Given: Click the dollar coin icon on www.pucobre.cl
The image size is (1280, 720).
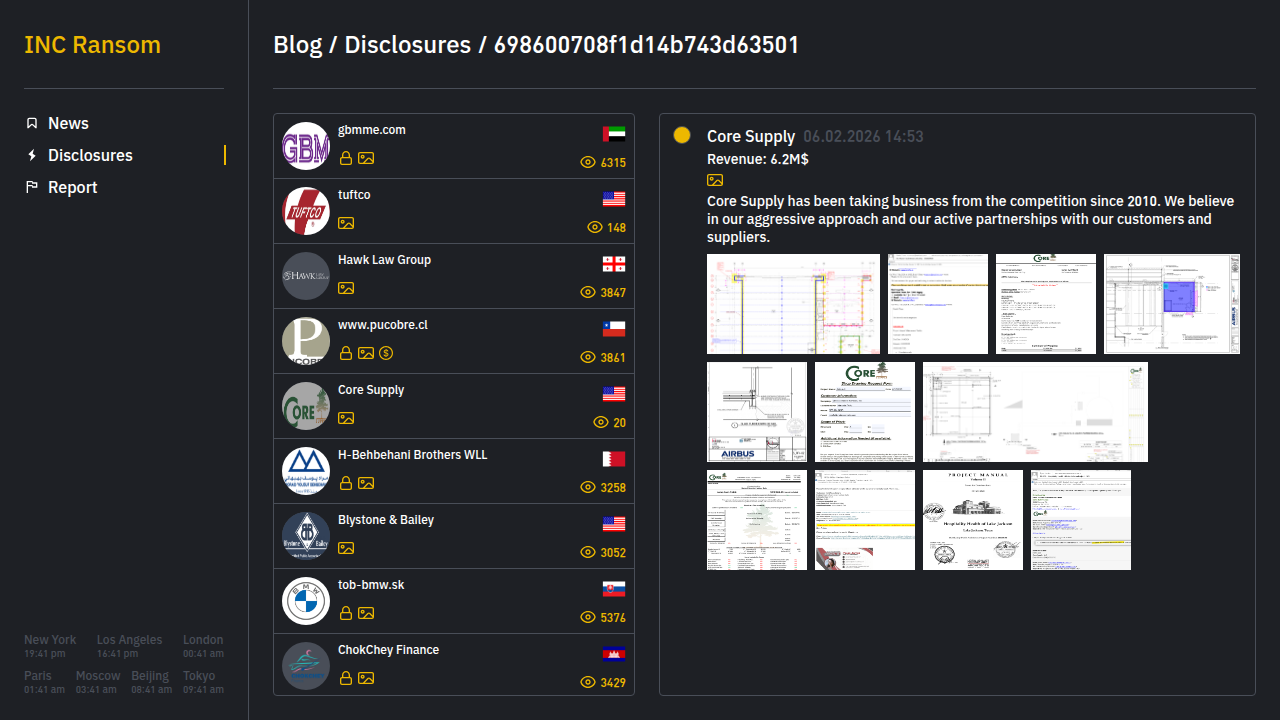Looking at the screenshot, I should click(x=386, y=353).
